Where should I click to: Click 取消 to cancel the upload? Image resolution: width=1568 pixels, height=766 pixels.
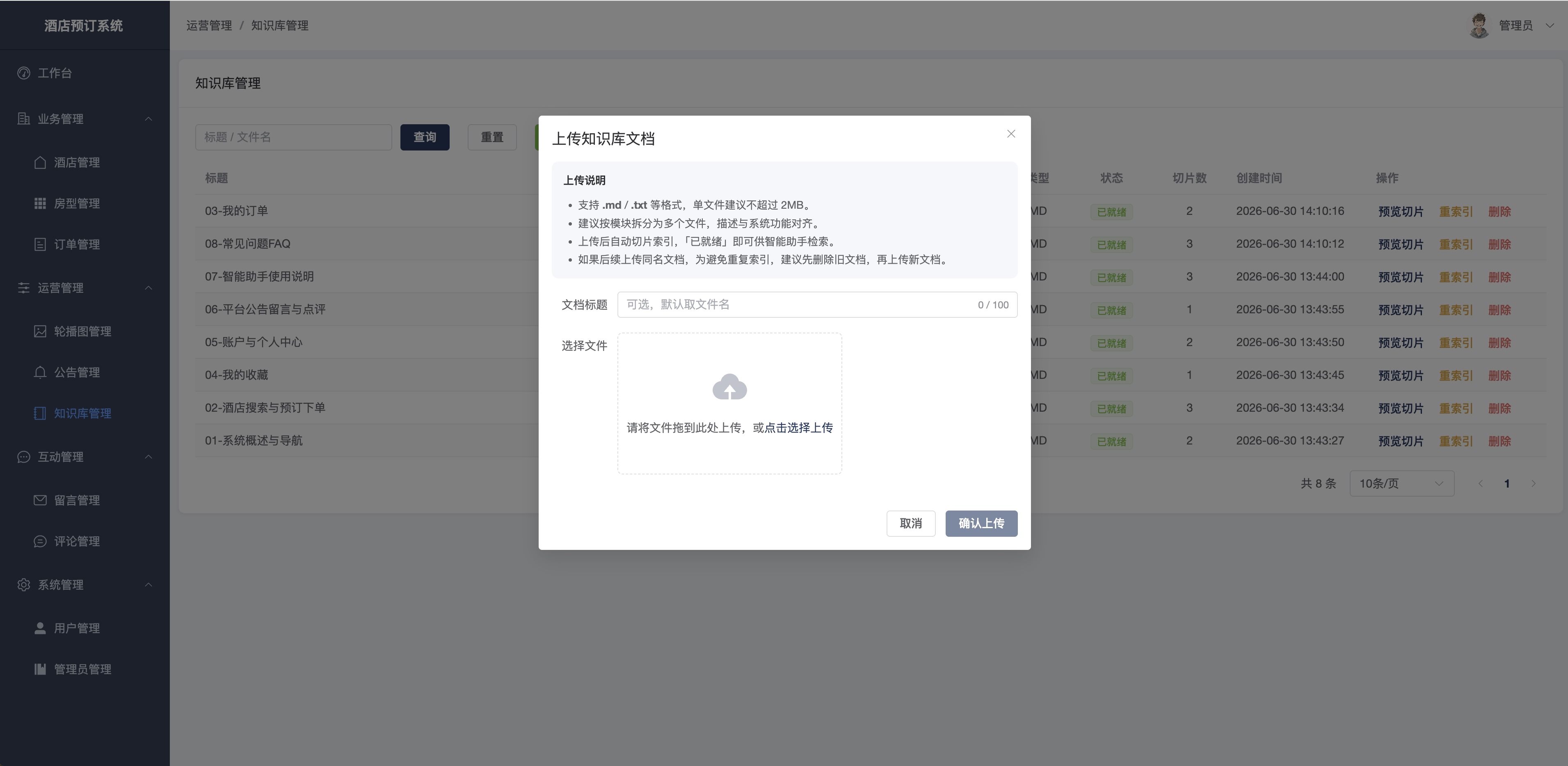tap(911, 523)
